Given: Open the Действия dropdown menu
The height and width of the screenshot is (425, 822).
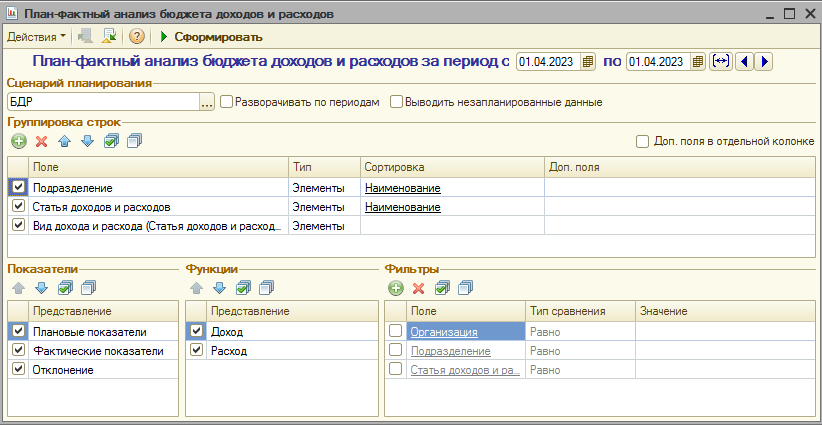Looking at the screenshot, I should point(36,37).
